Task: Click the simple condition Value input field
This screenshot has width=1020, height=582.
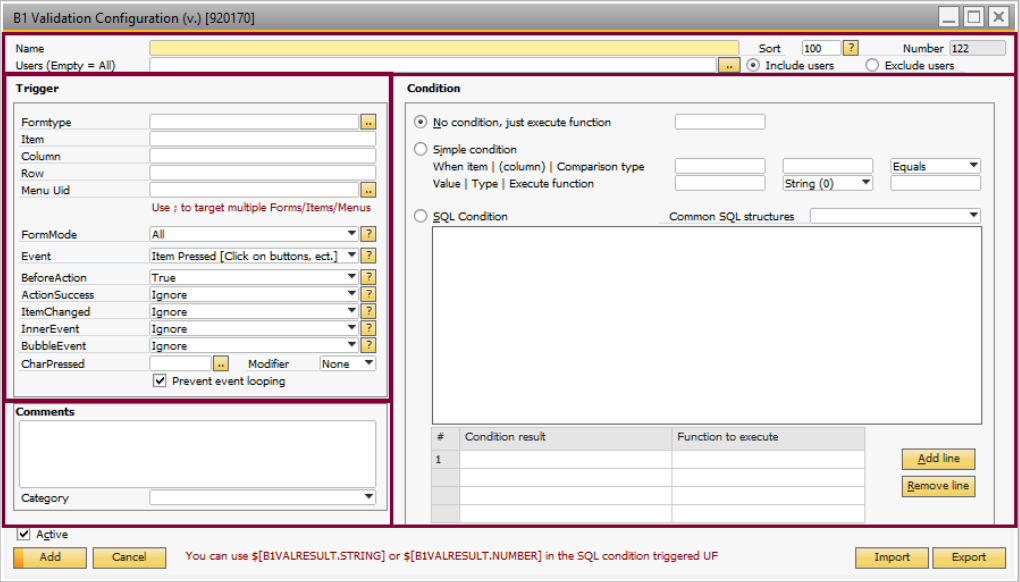Action: (720, 183)
